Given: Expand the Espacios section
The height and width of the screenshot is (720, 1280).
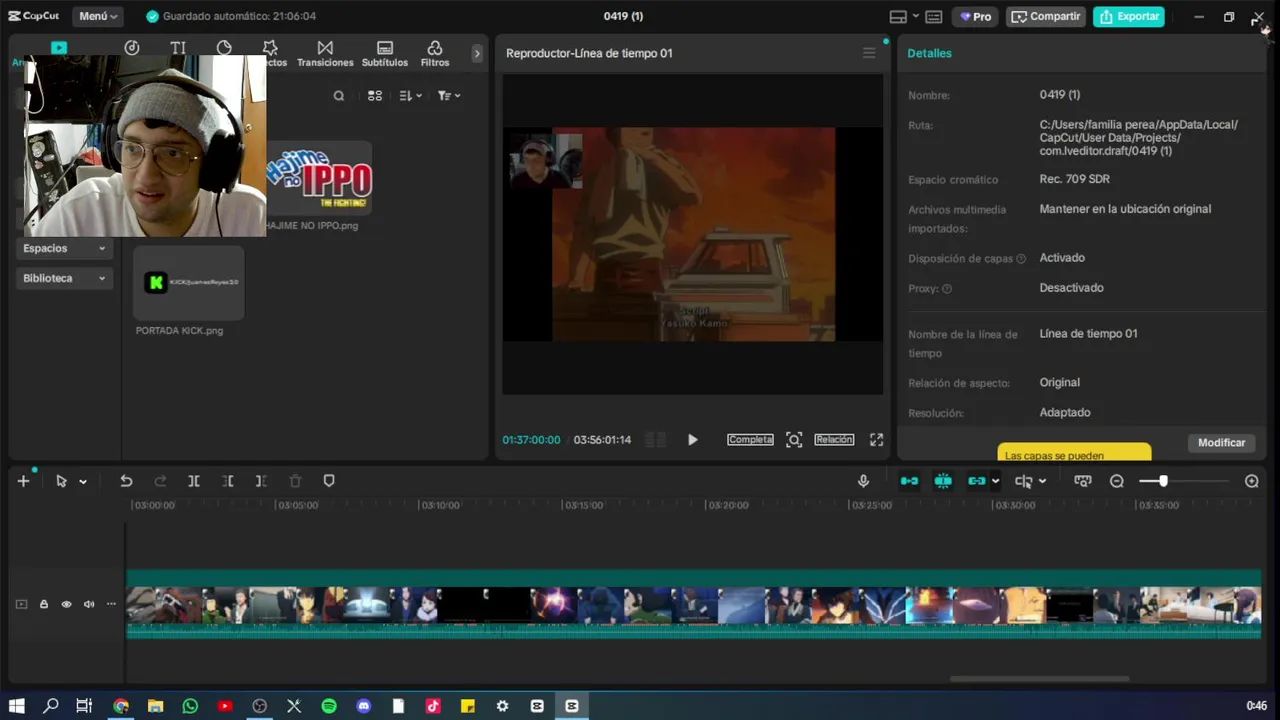Looking at the screenshot, I should point(64,248).
